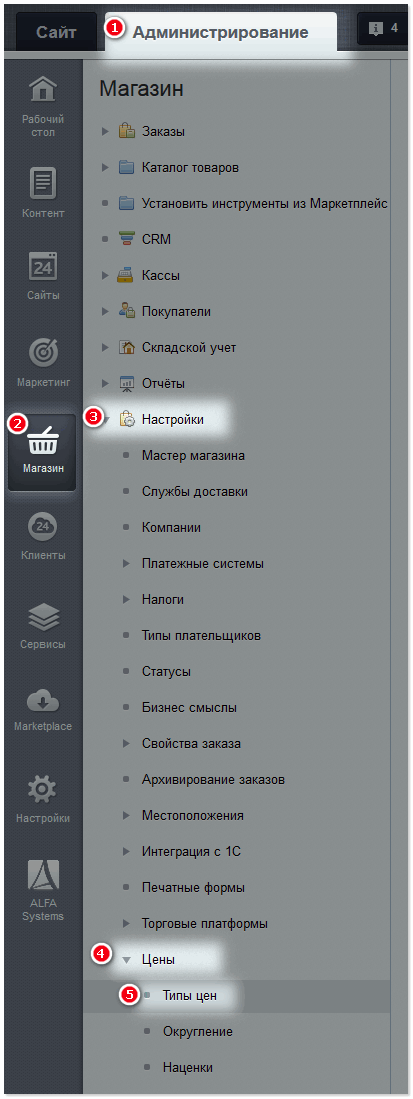413x1099 pixels.
Task: Click the Каталог товаров label
Action: pos(190,168)
